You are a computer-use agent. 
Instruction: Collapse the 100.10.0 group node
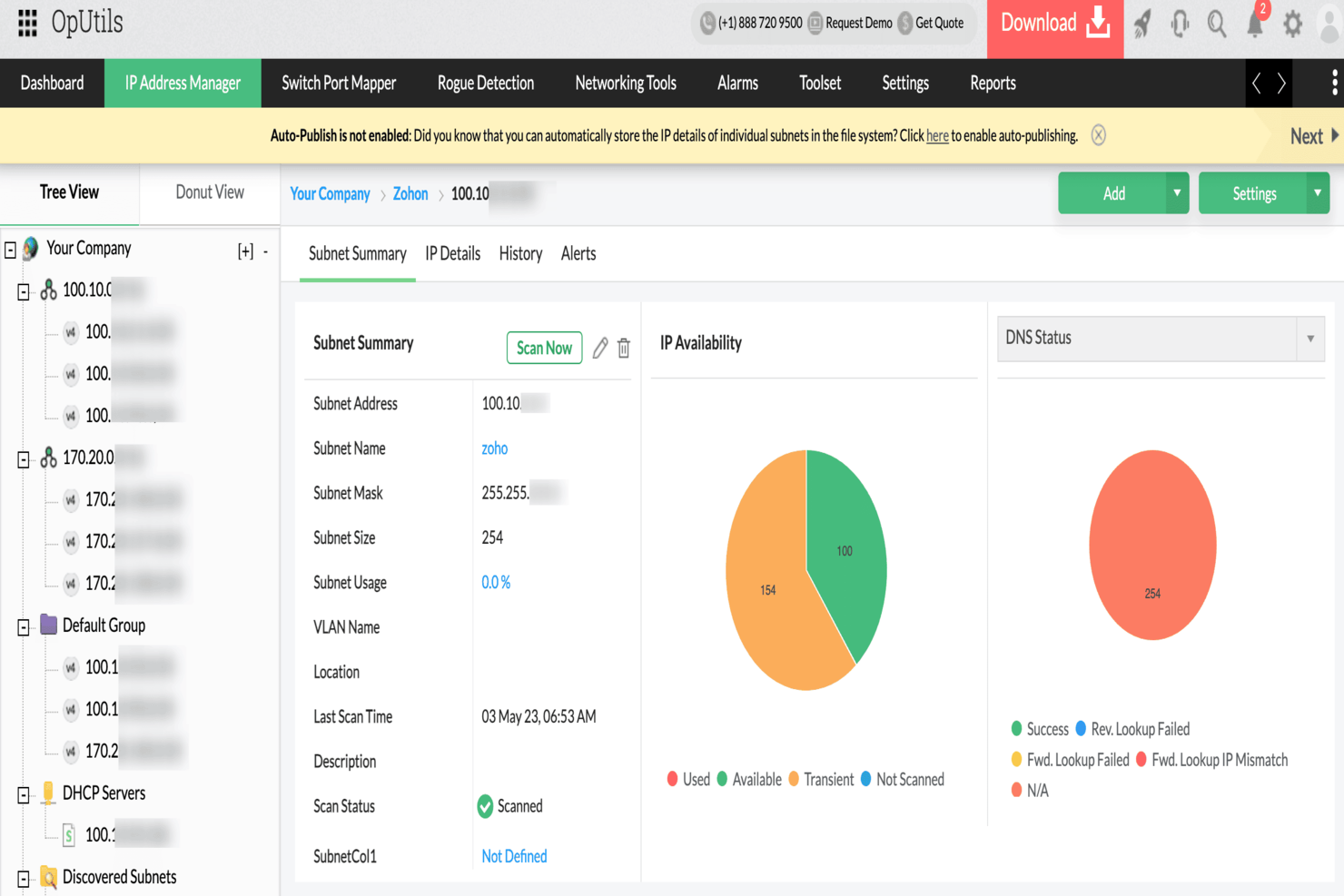[24, 291]
